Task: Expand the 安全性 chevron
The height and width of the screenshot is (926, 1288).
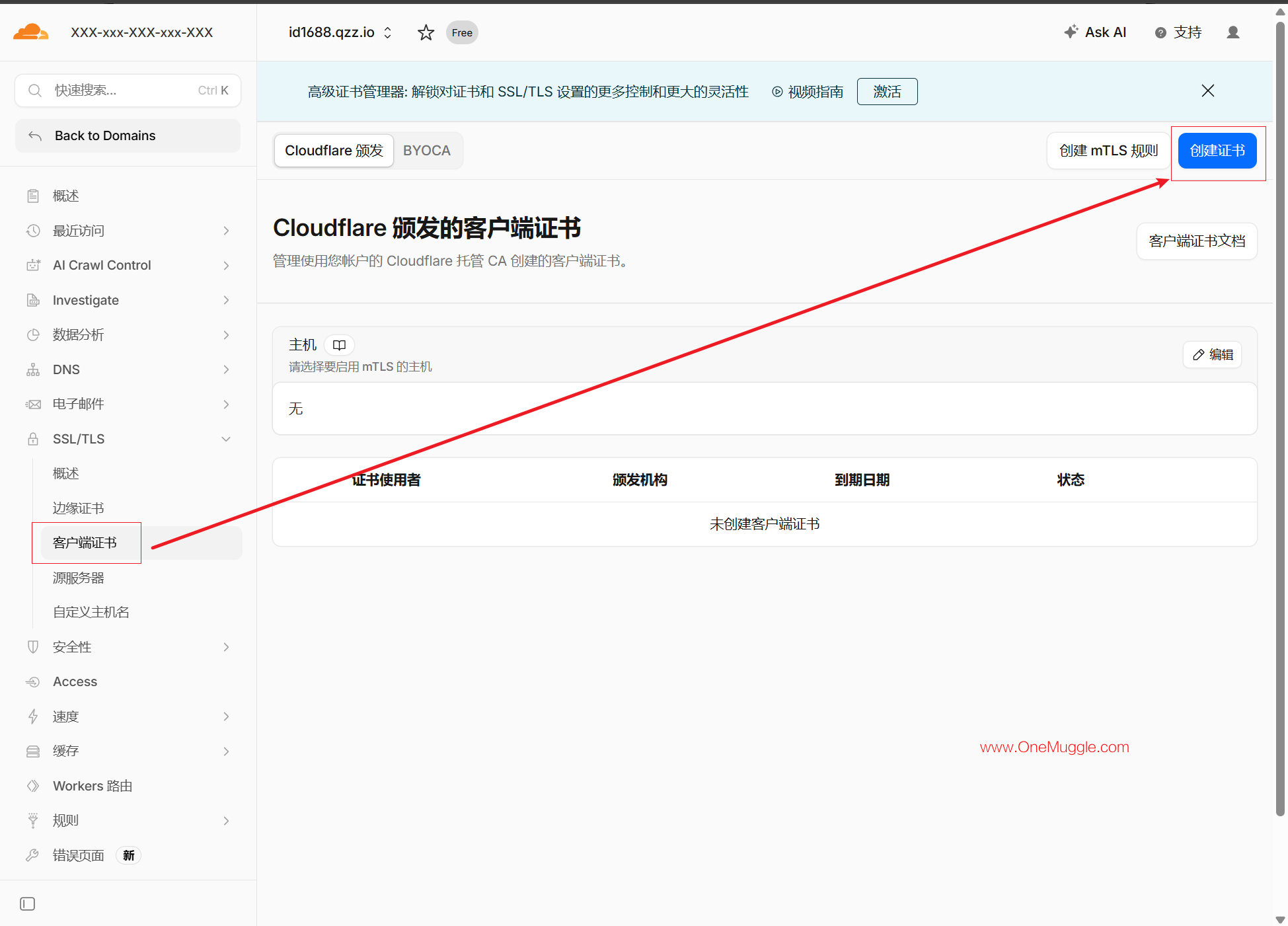Action: tap(226, 647)
